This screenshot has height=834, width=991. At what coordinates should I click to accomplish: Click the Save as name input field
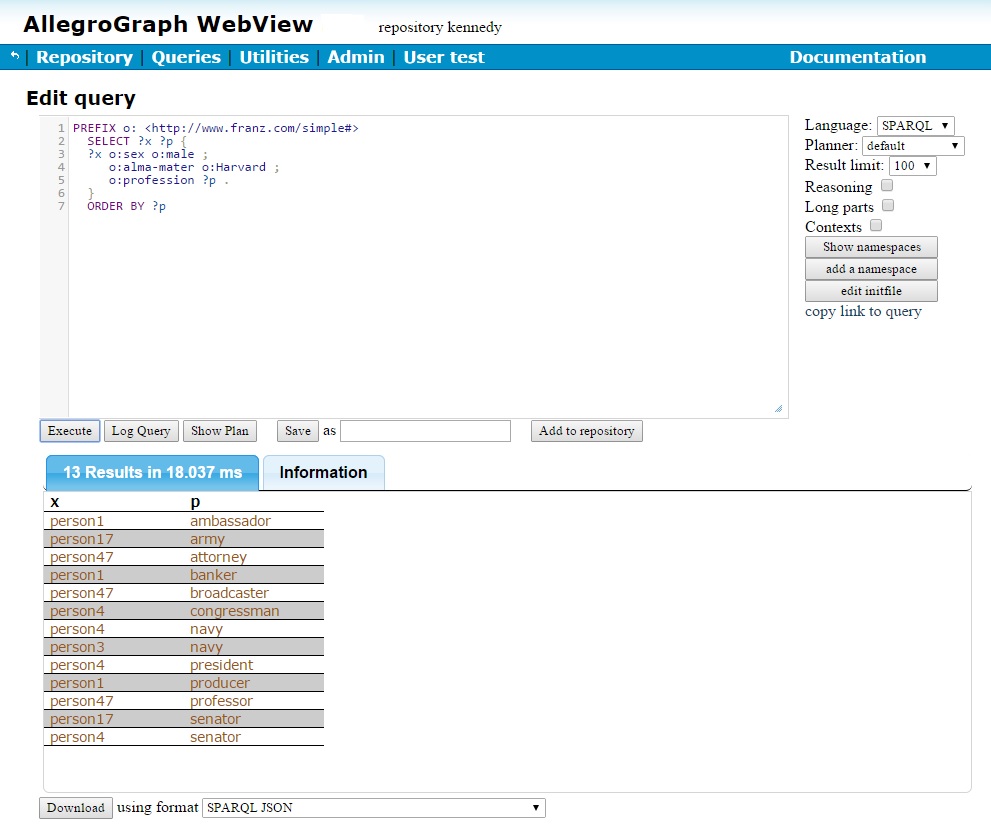tap(425, 431)
